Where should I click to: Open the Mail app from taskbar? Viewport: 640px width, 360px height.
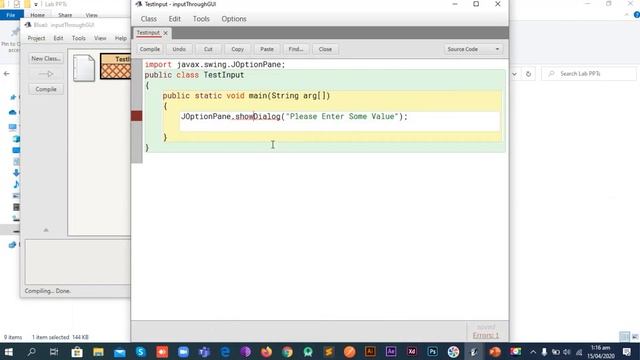(120, 351)
